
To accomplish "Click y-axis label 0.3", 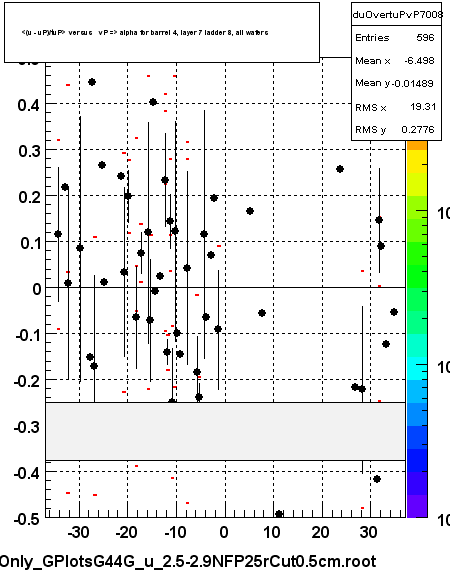I will click(x=29, y=151).
